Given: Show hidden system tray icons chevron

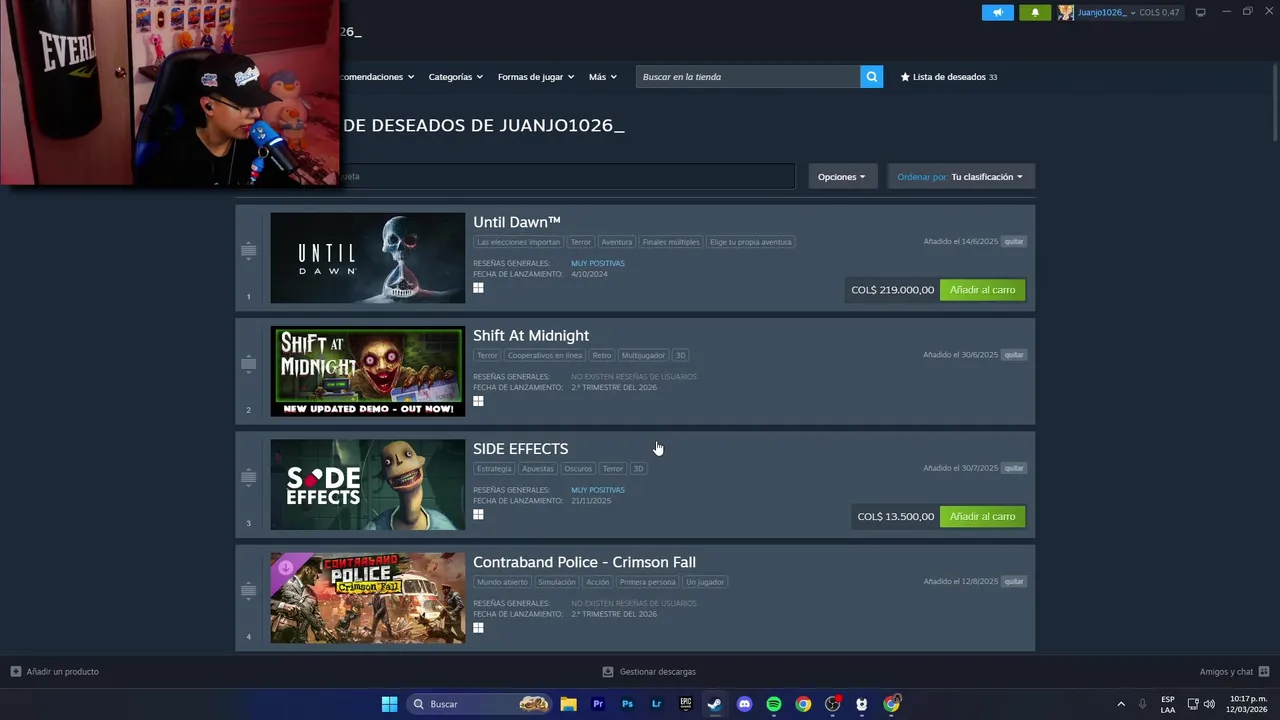Looking at the screenshot, I should [1121, 704].
